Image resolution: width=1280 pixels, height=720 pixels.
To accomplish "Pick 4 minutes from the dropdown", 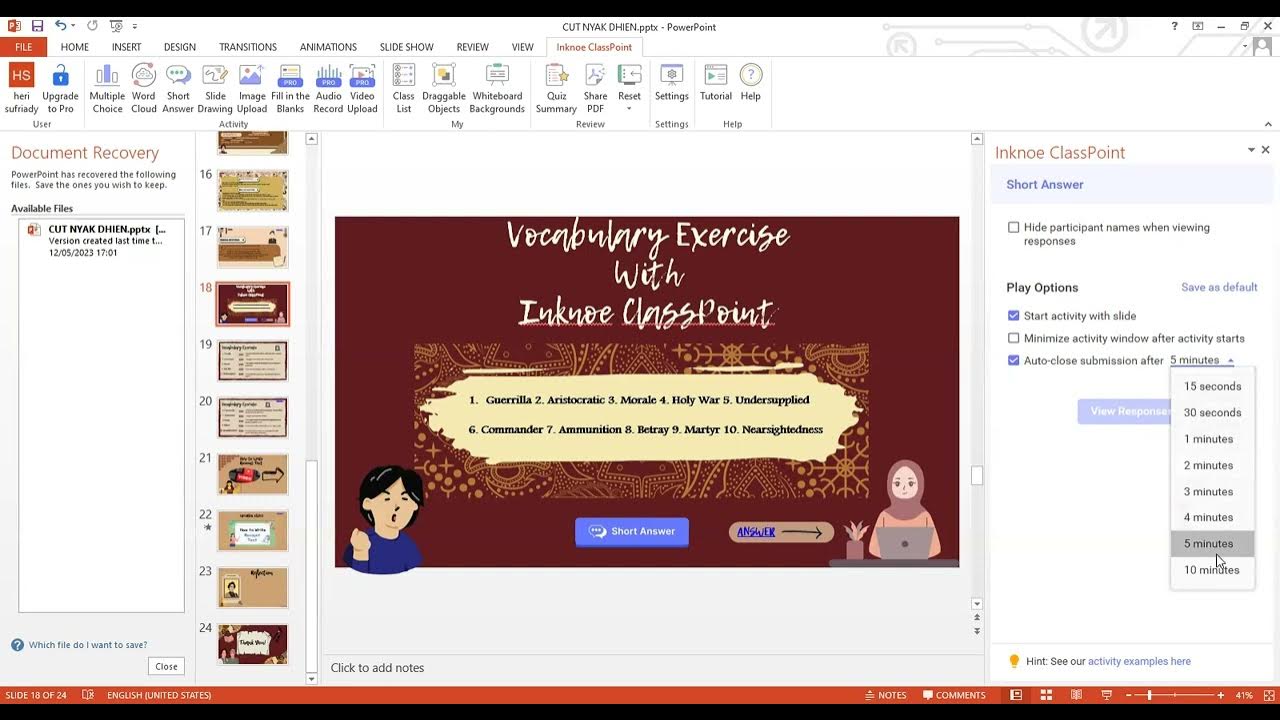I will click(x=1212, y=517).
